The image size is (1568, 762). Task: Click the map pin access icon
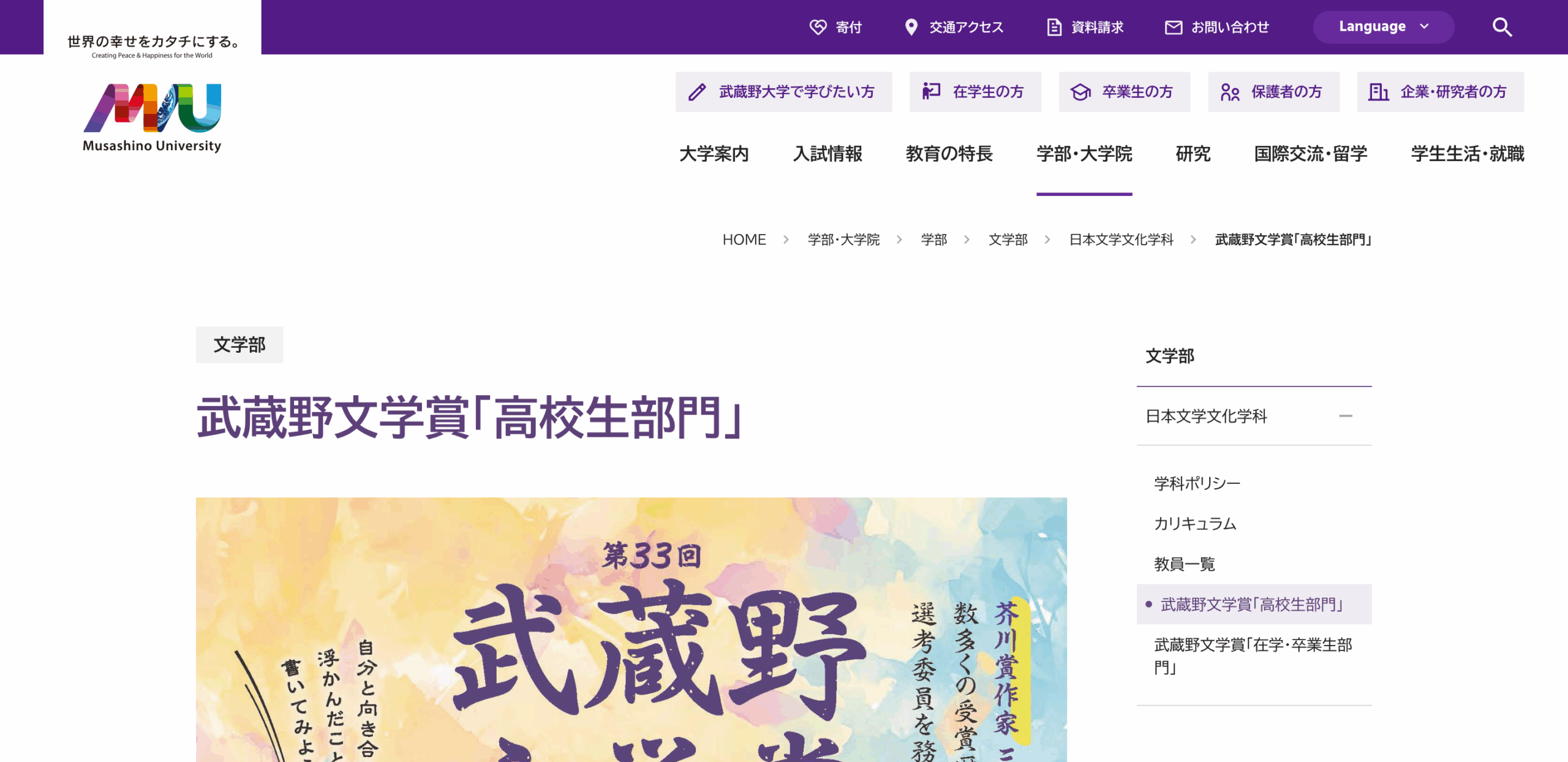911,27
